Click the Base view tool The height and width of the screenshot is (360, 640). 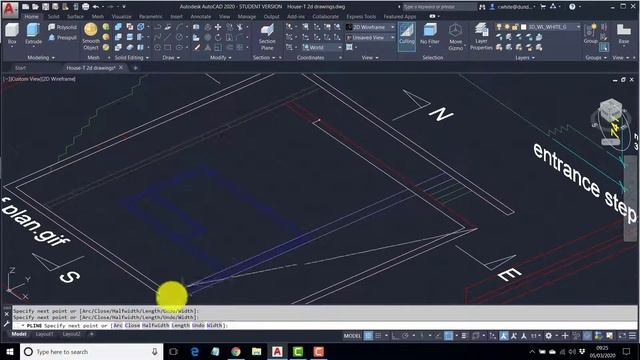623,33
